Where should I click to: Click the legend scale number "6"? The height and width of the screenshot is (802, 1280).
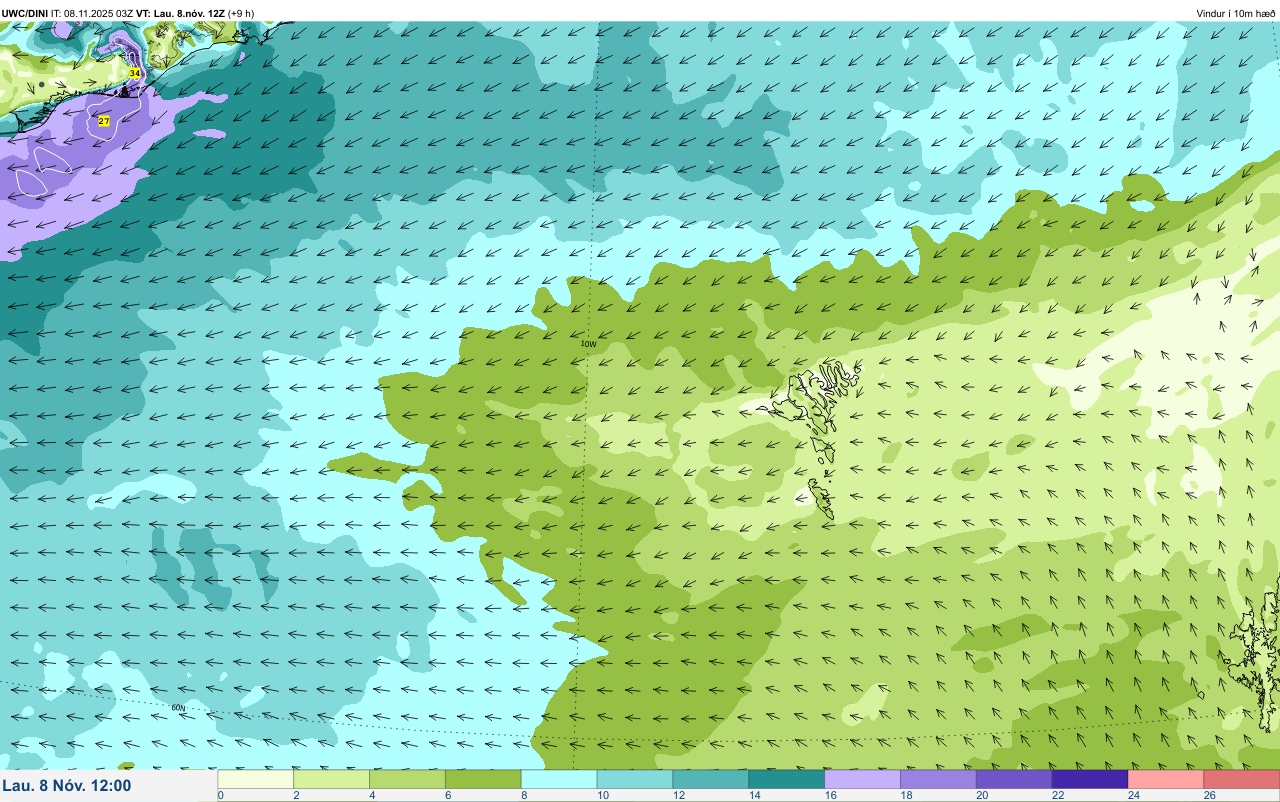447,796
